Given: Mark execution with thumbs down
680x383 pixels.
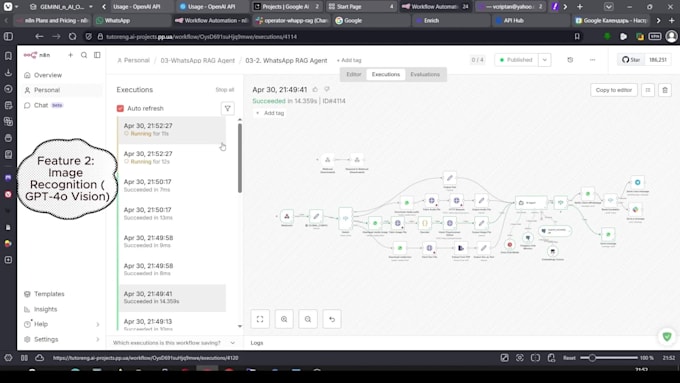Looking at the screenshot, I should 327,89.
